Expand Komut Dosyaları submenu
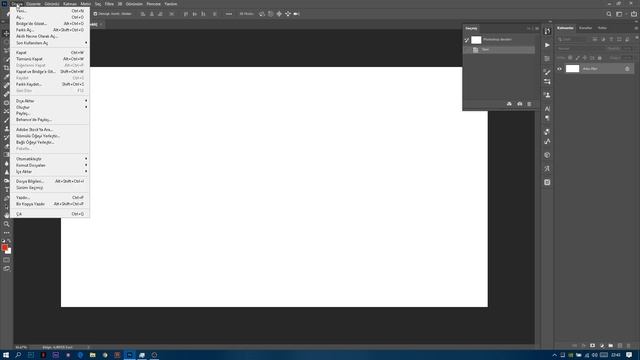Viewport: 640px width, 360px height. tap(51, 165)
